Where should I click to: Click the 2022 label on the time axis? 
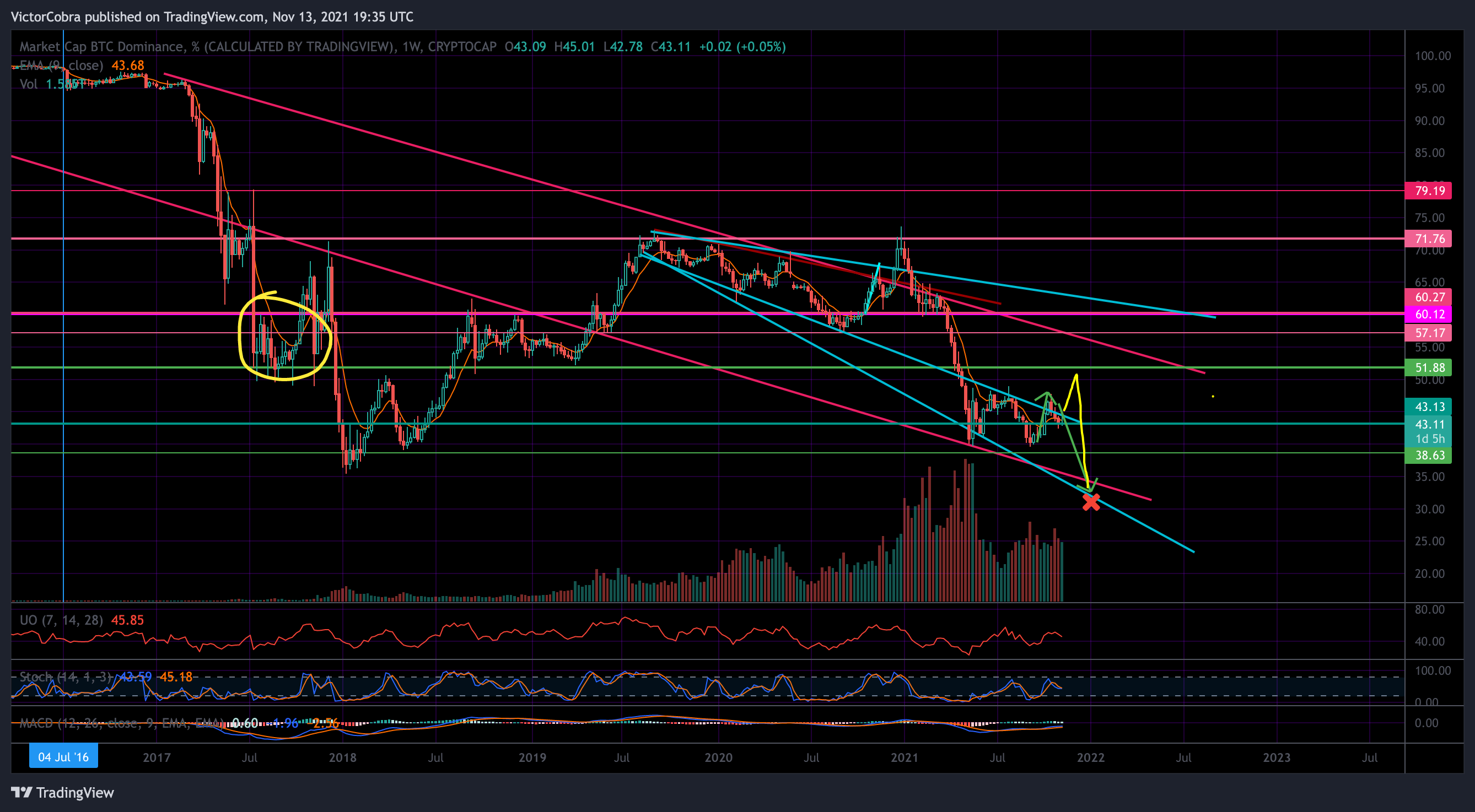(1091, 757)
